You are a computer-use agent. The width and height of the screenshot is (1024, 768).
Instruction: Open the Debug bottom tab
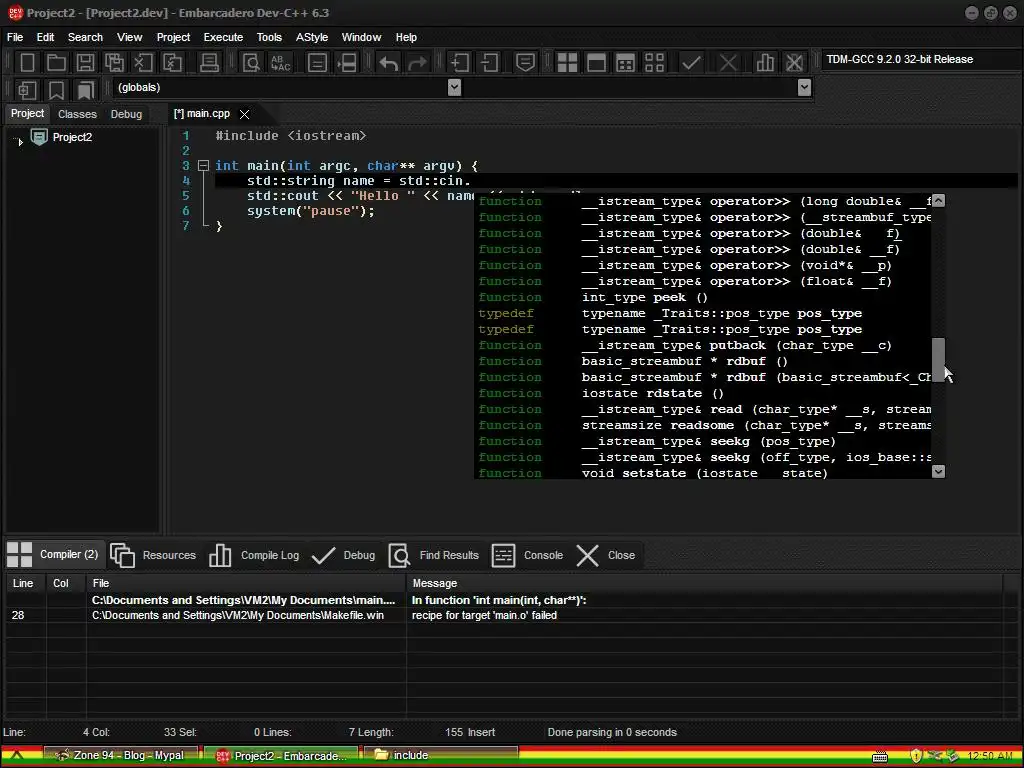point(344,555)
